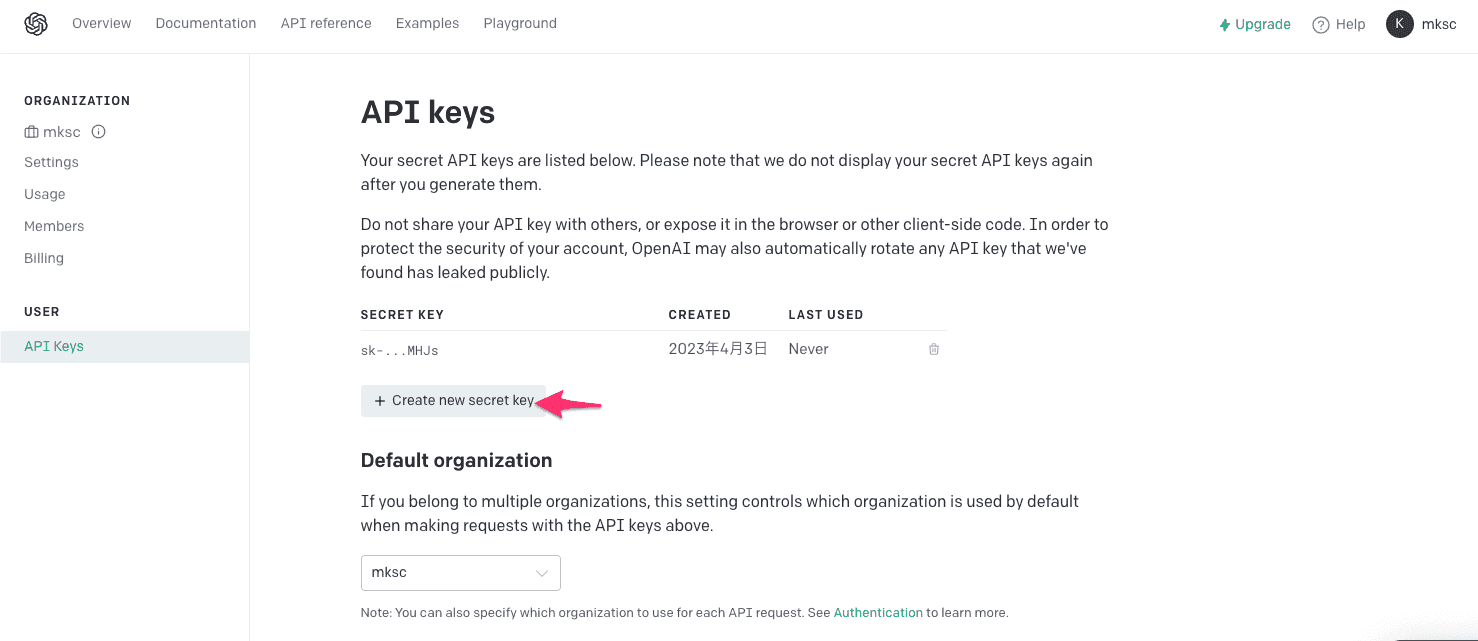Viewport: 1478px width, 641px height.
Task: Click the Upgrade lightning bolt icon
Action: pyautogui.click(x=1224, y=25)
